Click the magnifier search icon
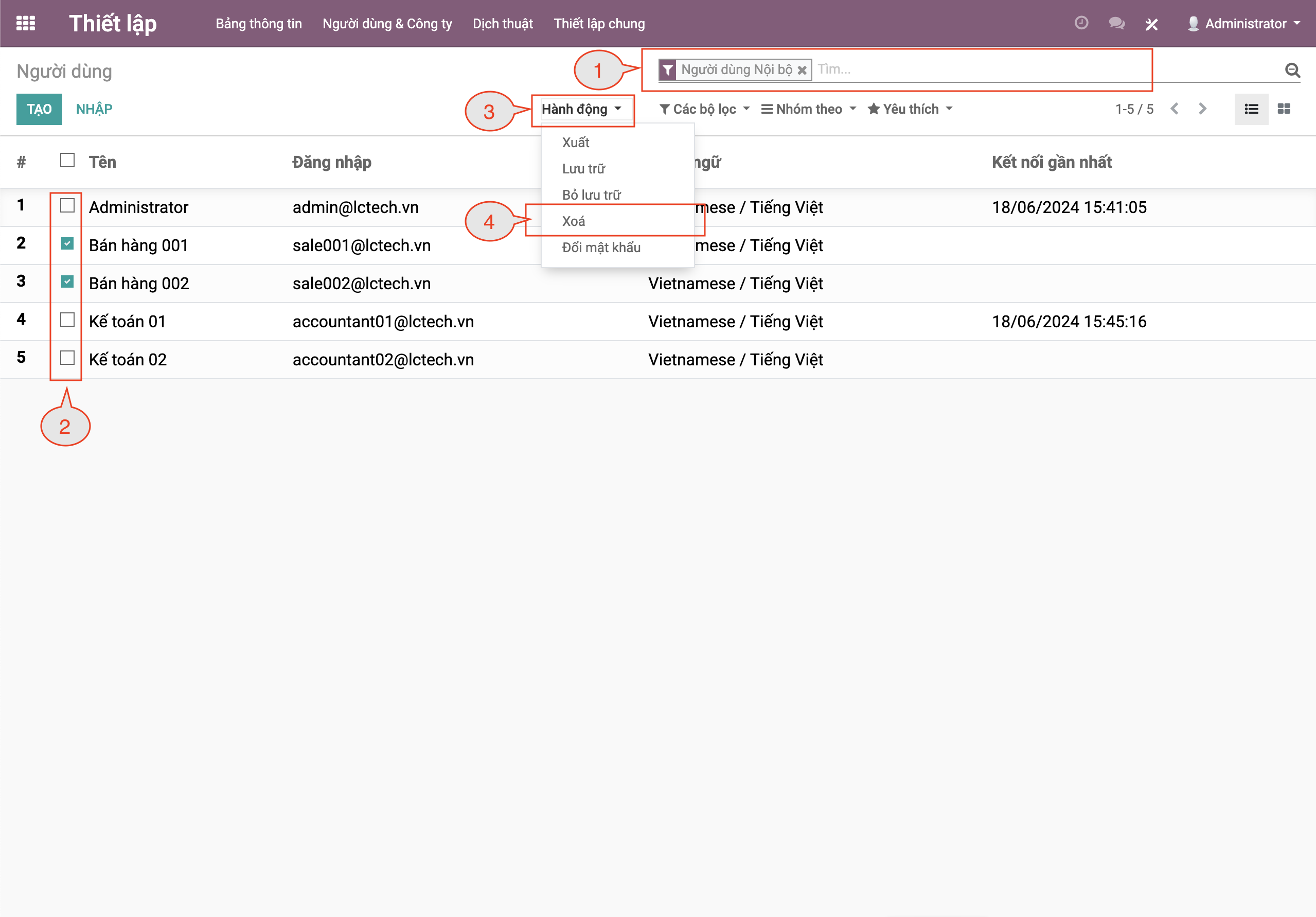The height and width of the screenshot is (917, 1316). pyautogui.click(x=1292, y=70)
